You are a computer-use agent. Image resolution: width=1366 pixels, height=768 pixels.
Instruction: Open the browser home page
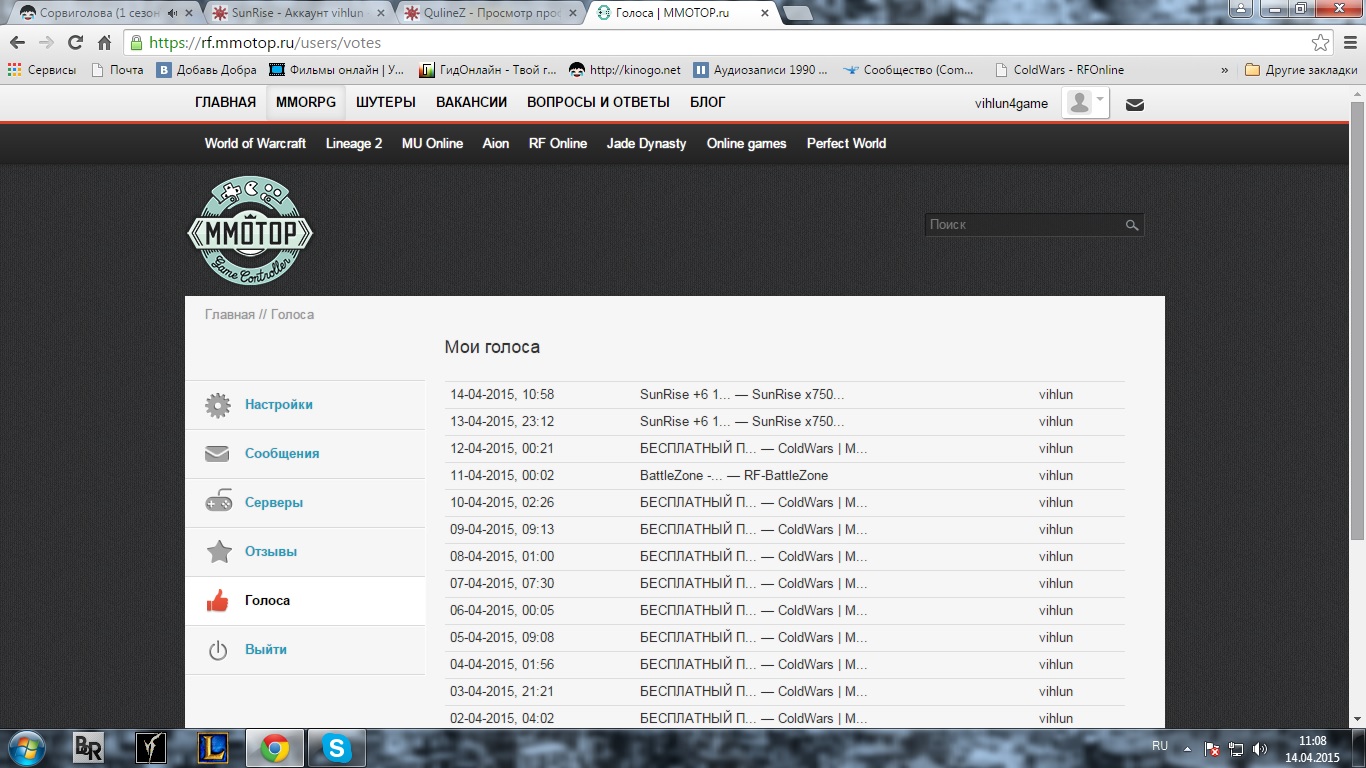click(104, 43)
